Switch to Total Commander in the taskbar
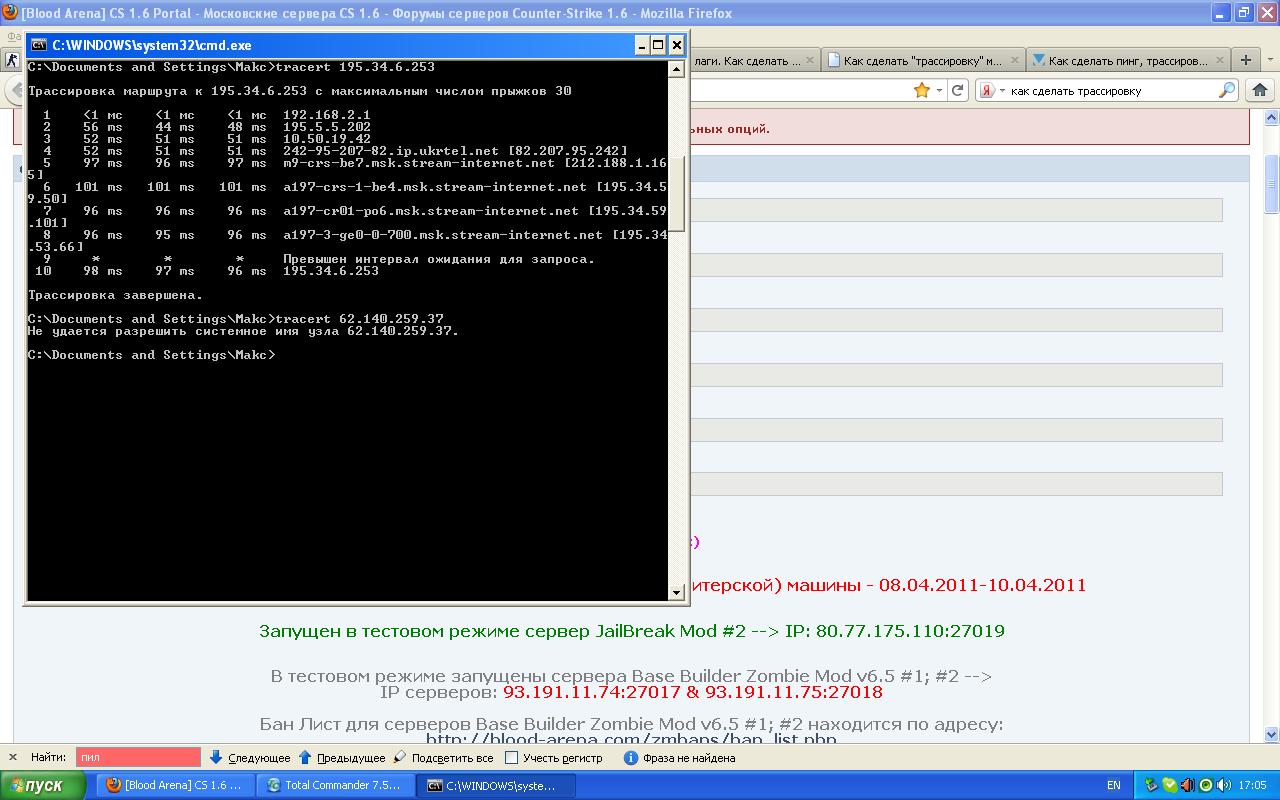 (335, 785)
